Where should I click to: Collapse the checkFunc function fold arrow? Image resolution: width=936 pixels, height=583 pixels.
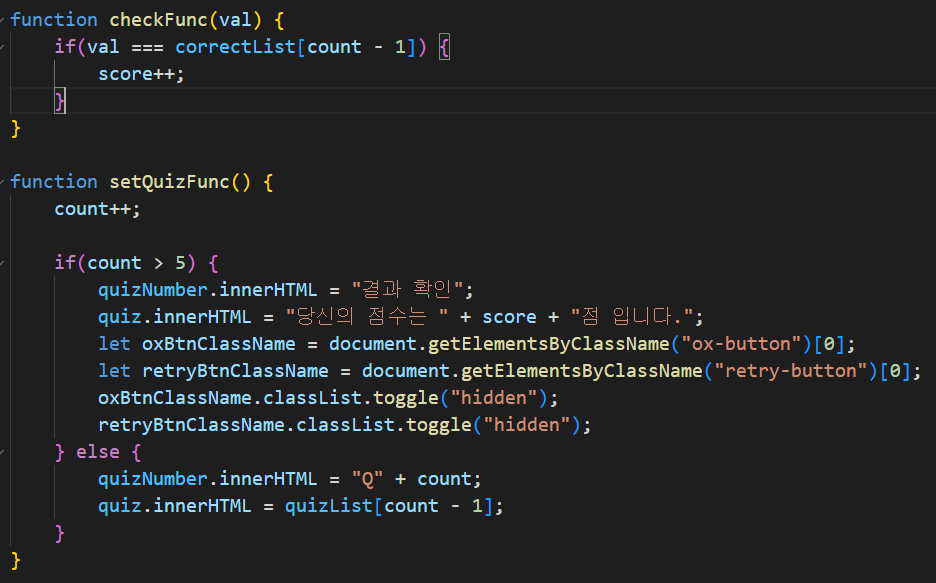point(2,20)
